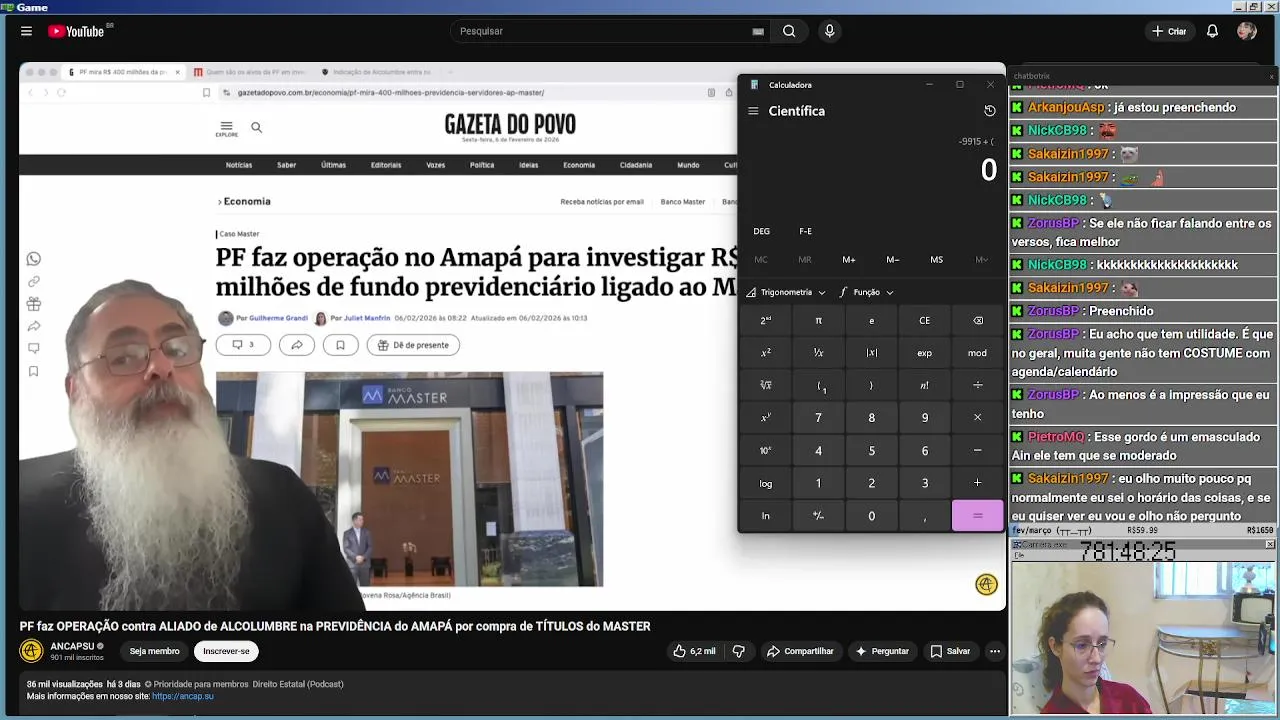The height and width of the screenshot is (720, 1280).
Task: Go to the YouTube home logo
Action: [x=76, y=31]
